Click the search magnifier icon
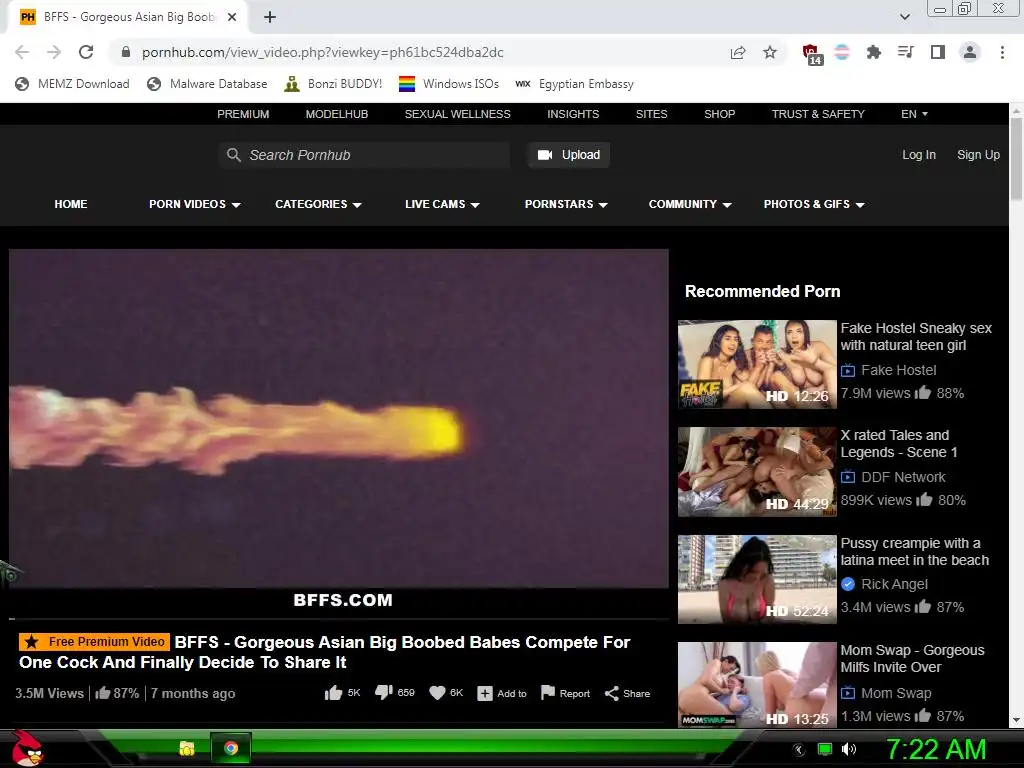 (233, 155)
